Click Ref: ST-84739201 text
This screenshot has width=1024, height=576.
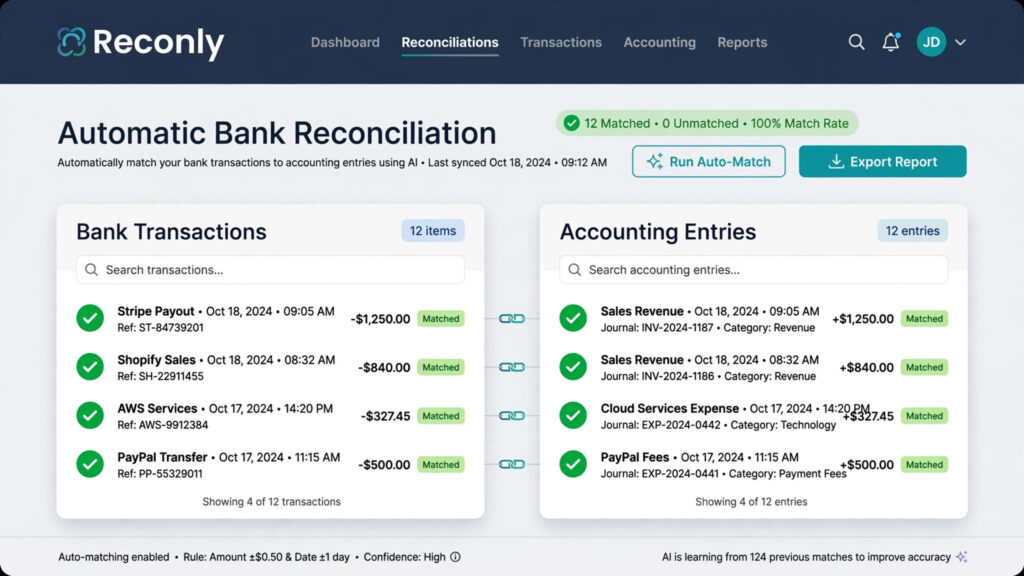pos(160,328)
